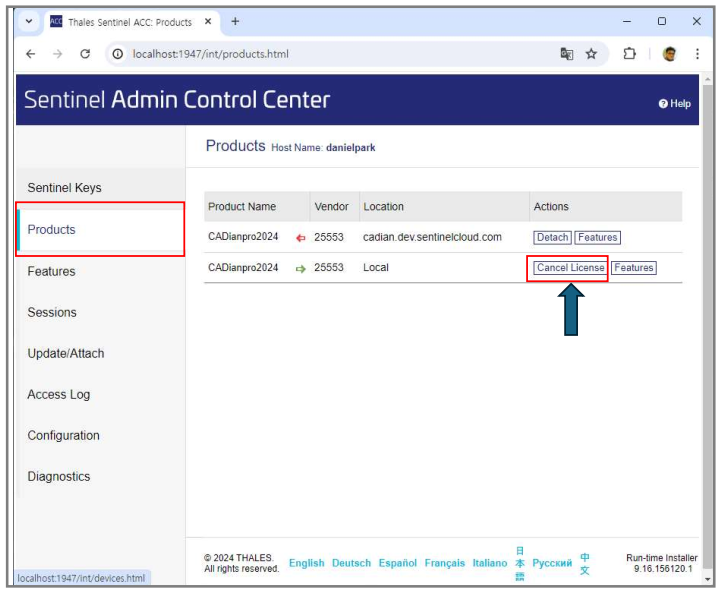Screen dimensions: 718x589
Task: Click the red left arrow icon
Action: 300,238
